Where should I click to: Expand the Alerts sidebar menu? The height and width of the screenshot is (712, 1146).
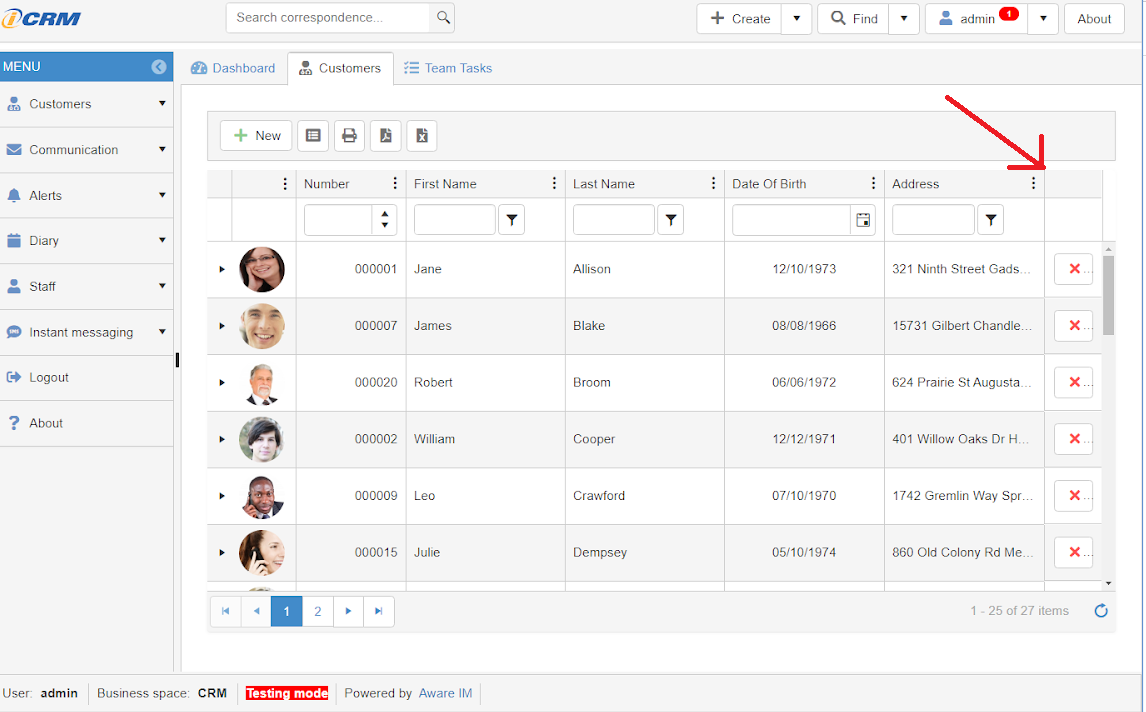pos(86,195)
